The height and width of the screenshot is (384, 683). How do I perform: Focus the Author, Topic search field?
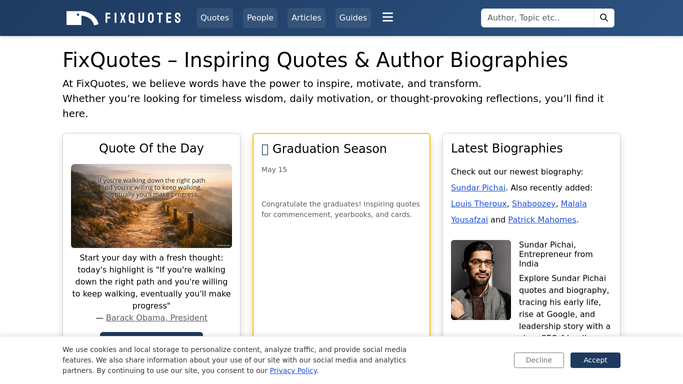click(x=537, y=18)
